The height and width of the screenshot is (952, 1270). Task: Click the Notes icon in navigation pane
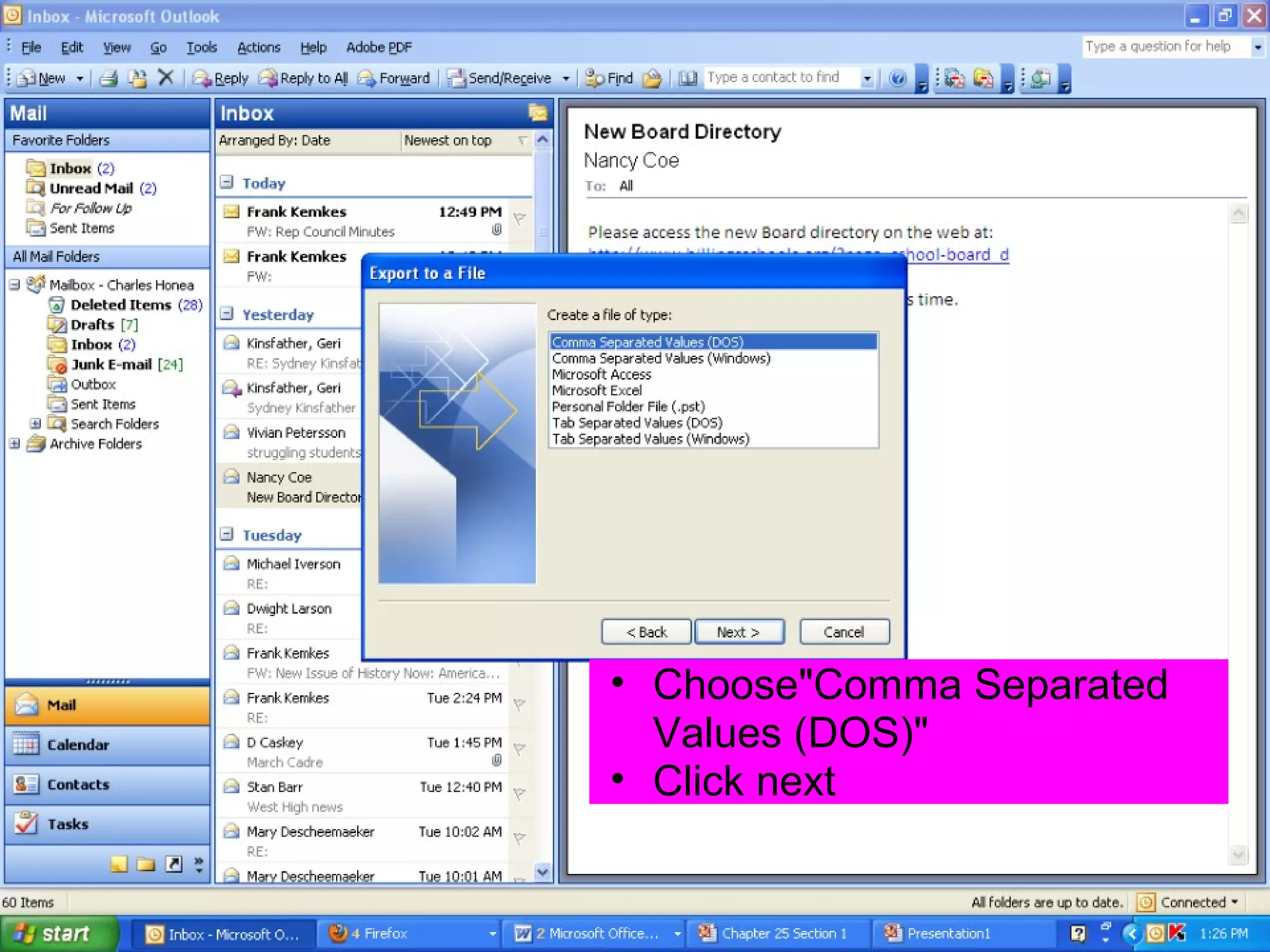tap(118, 864)
